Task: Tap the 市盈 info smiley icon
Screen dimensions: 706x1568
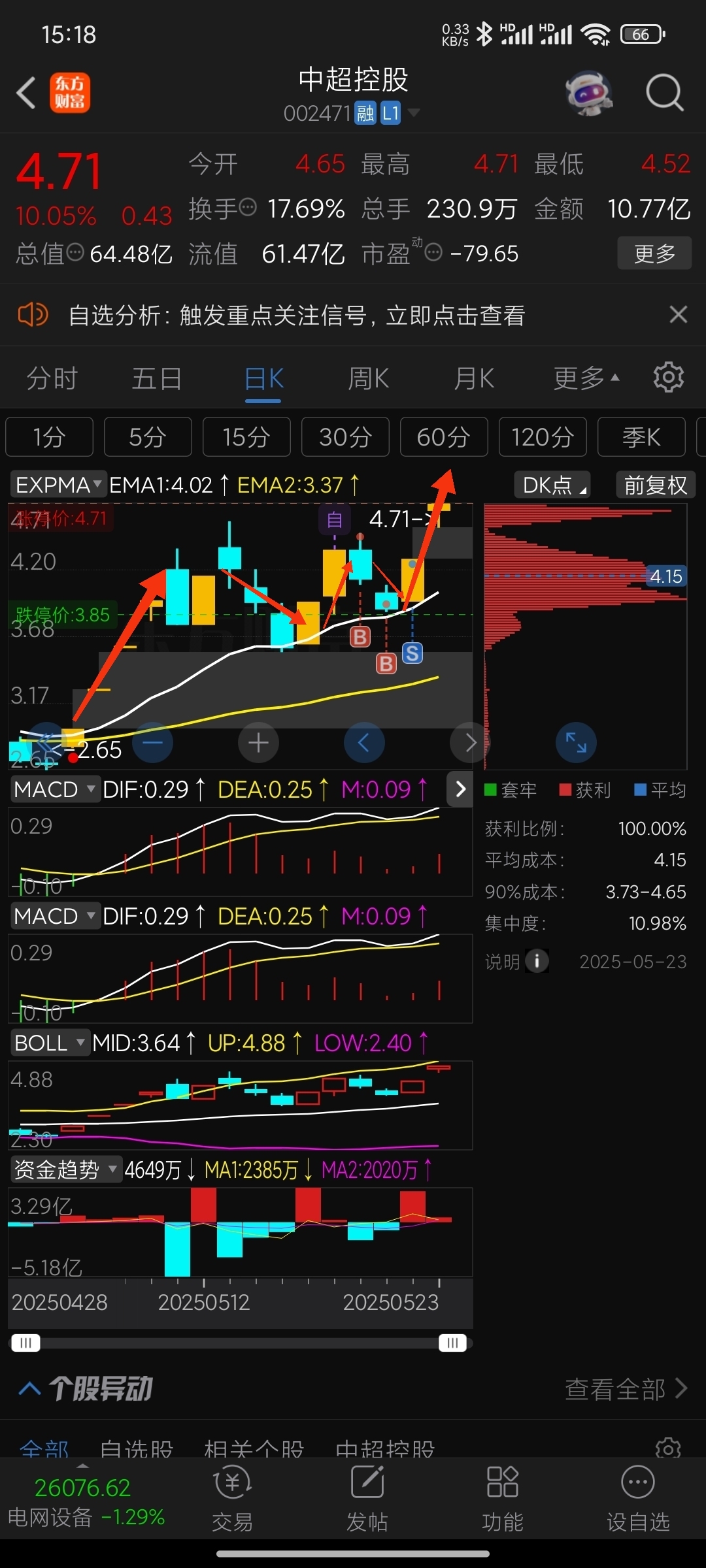Action: pos(433,252)
